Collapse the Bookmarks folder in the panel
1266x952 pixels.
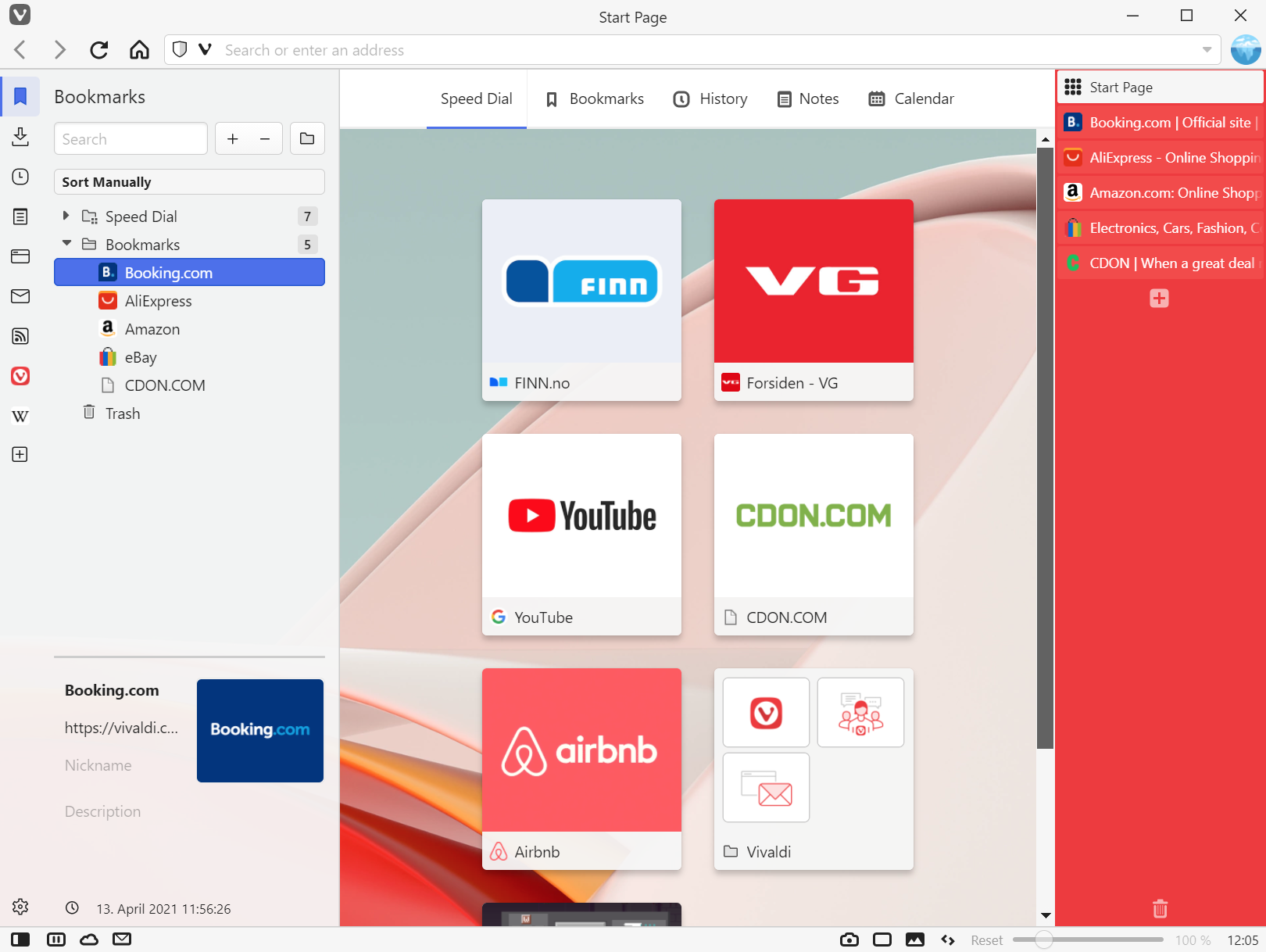(66, 243)
